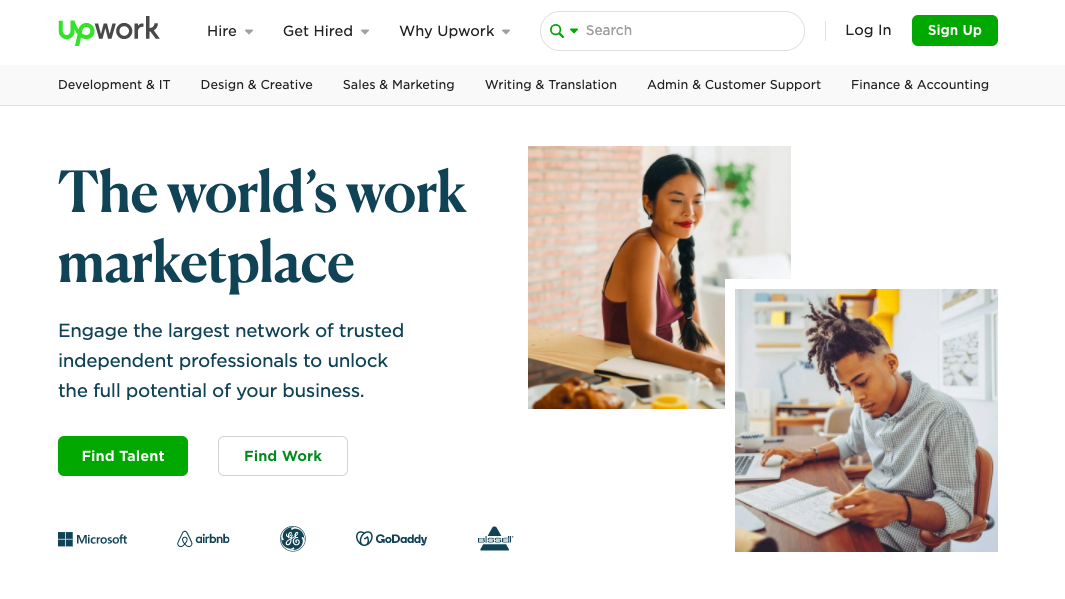Click the Airbnb logo

click(203, 539)
